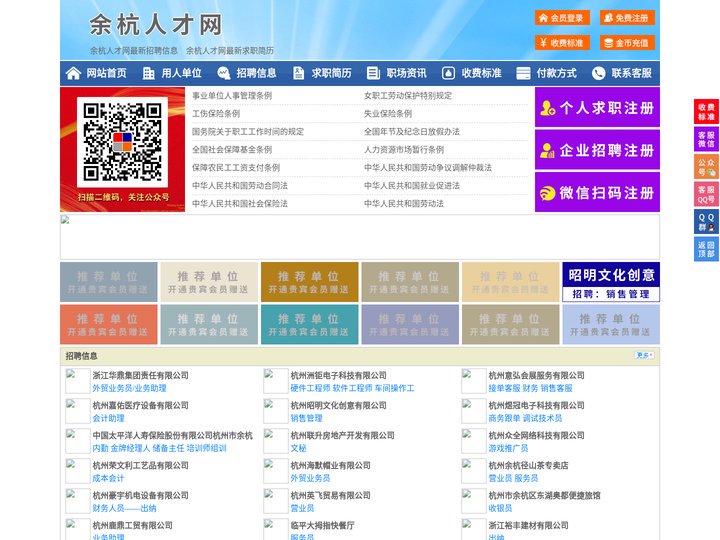Open the 成本会计 job link
The height and width of the screenshot is (540, 720).
click(108, 478)
